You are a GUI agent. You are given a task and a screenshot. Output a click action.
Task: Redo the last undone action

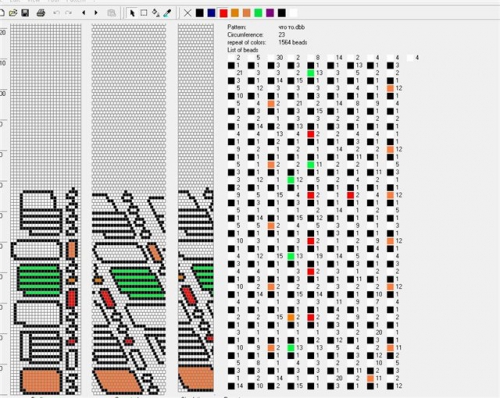[x=68, y=13]
